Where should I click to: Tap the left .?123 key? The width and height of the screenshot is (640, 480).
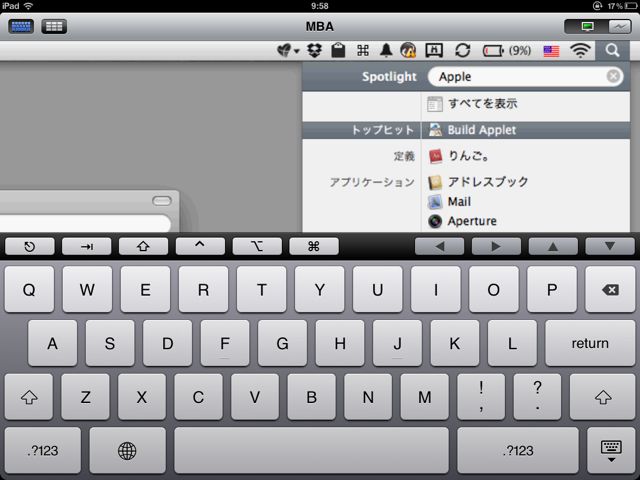pyautogui.click(x=42, y=451)
